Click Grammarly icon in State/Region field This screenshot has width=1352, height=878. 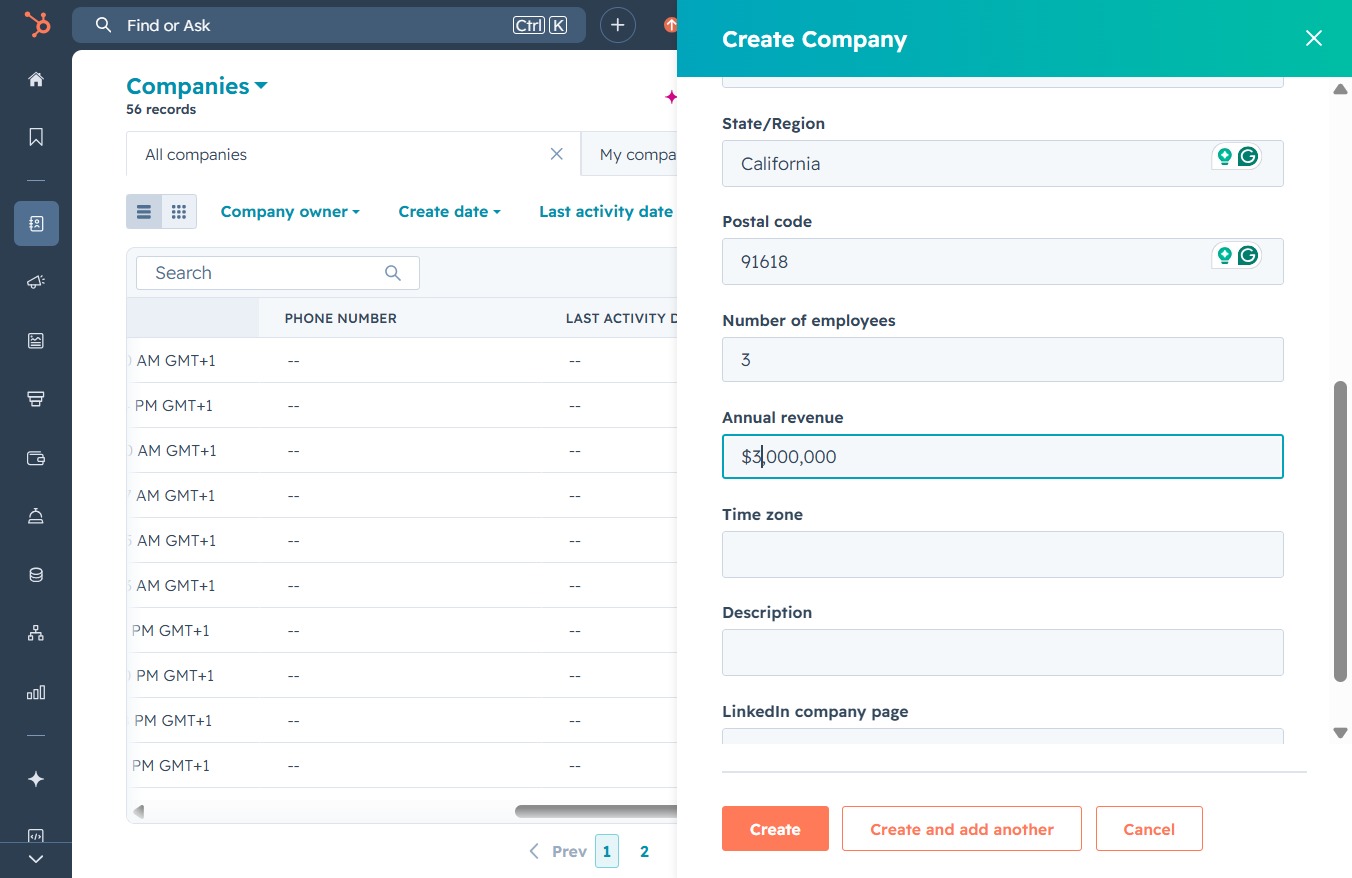tap(1247, 157)
